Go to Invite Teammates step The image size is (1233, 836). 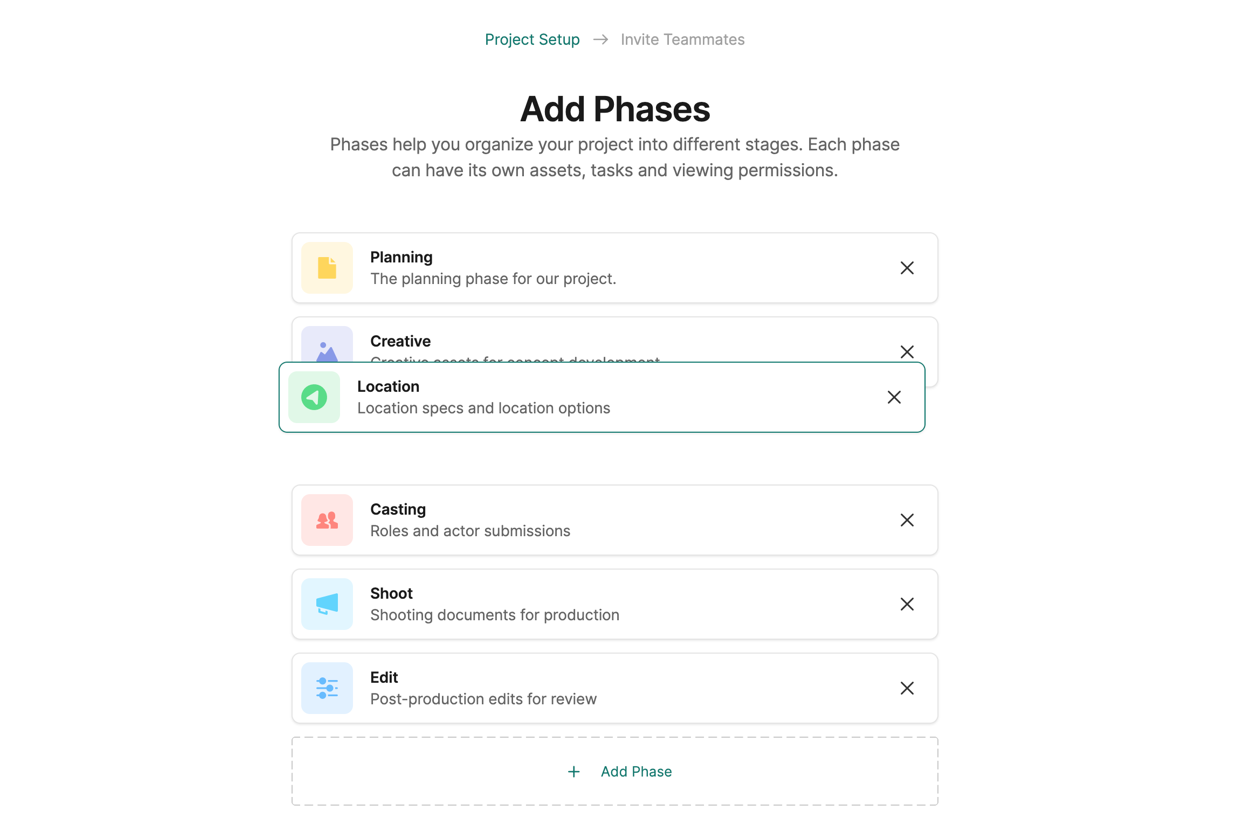pos(682,40)
